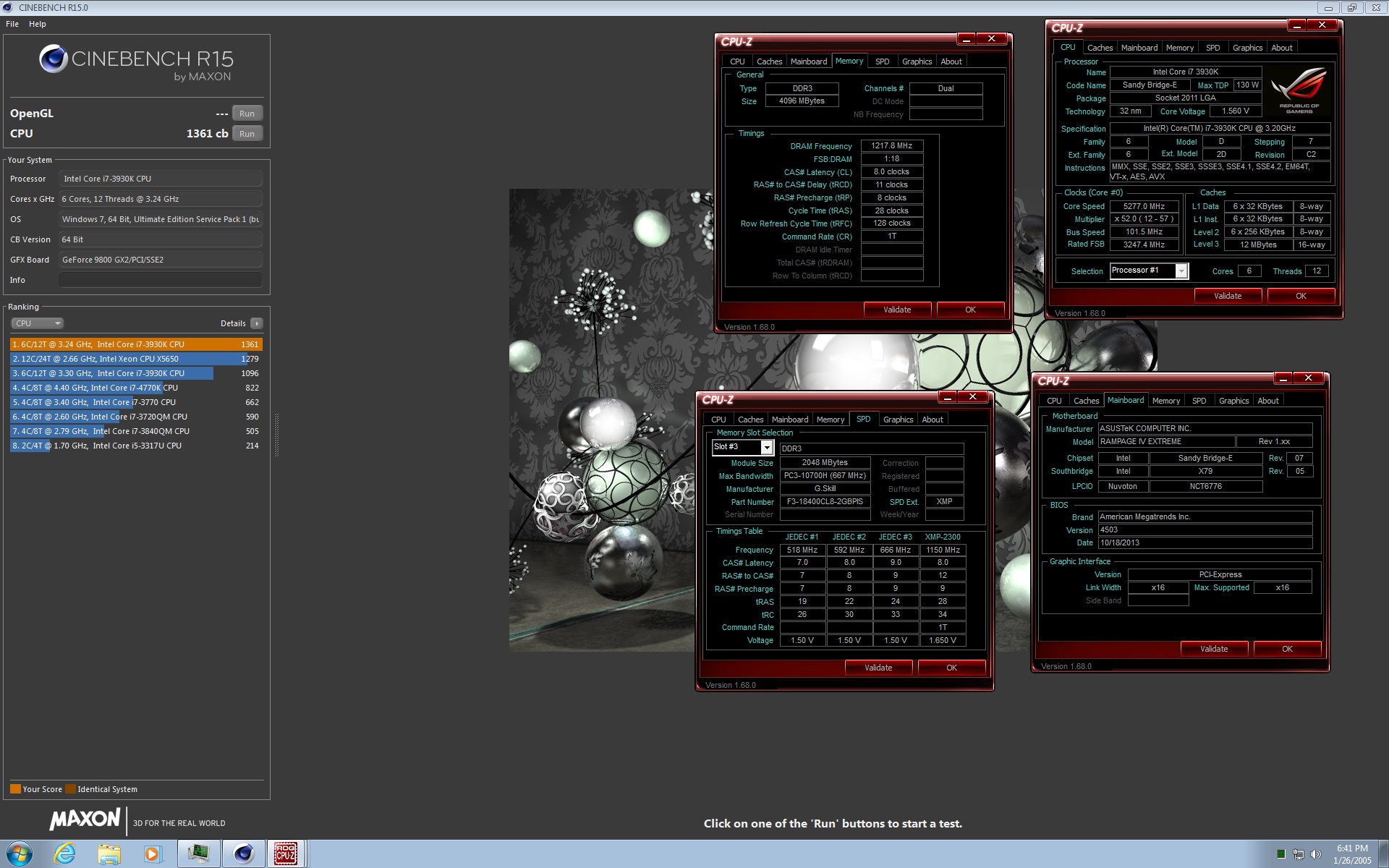Click the RAMPAGE IV EXTREME model field

[x=1165, y=441]
